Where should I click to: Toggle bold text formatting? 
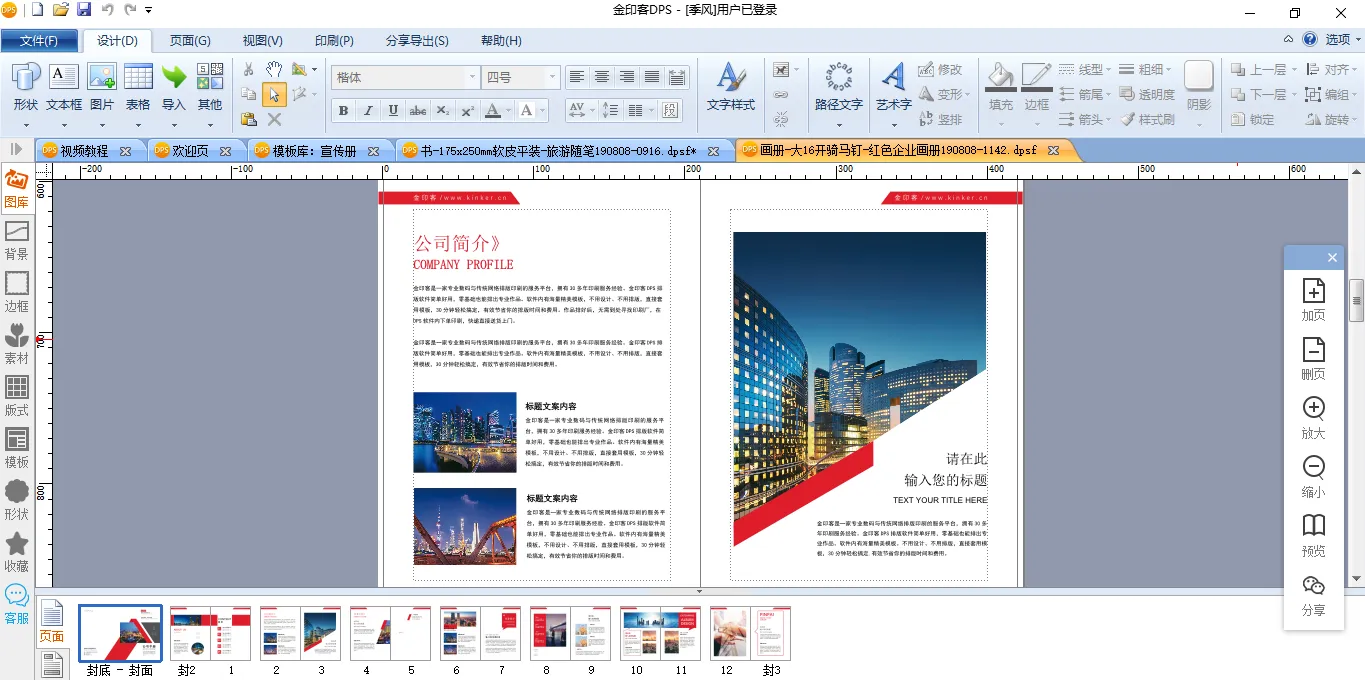343,110
